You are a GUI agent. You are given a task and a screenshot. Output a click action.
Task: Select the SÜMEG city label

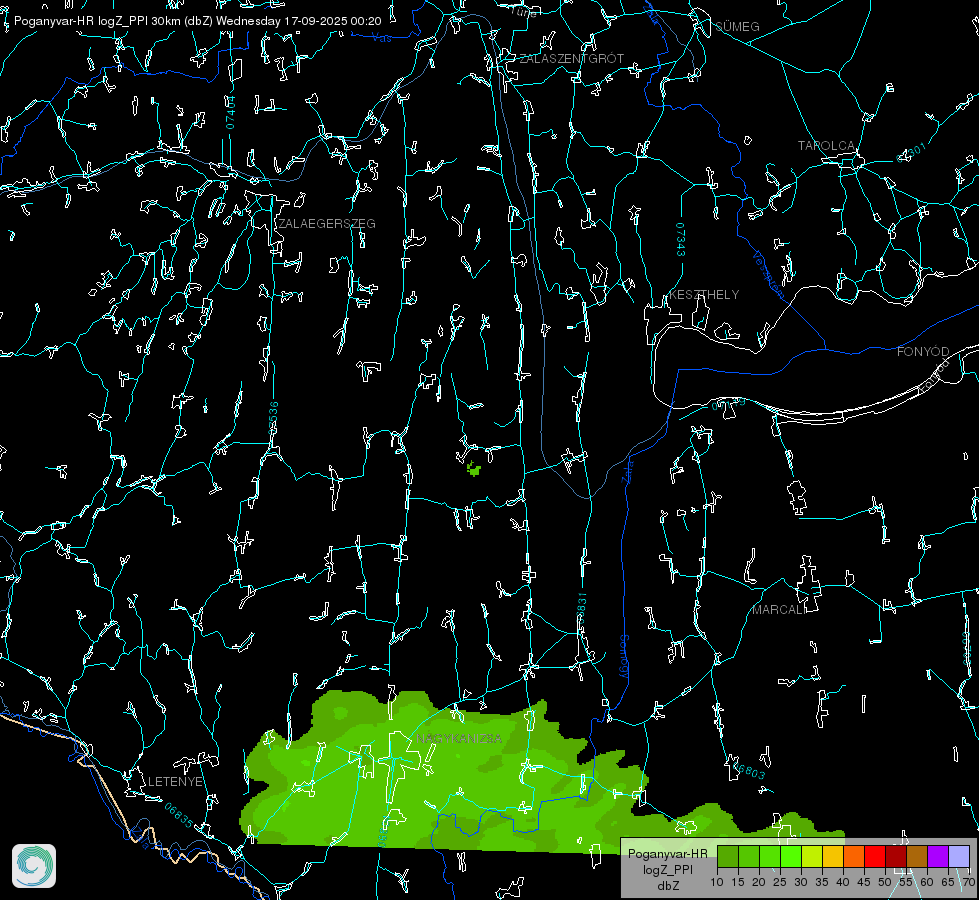pyautogui.click(x=737, y=27)
